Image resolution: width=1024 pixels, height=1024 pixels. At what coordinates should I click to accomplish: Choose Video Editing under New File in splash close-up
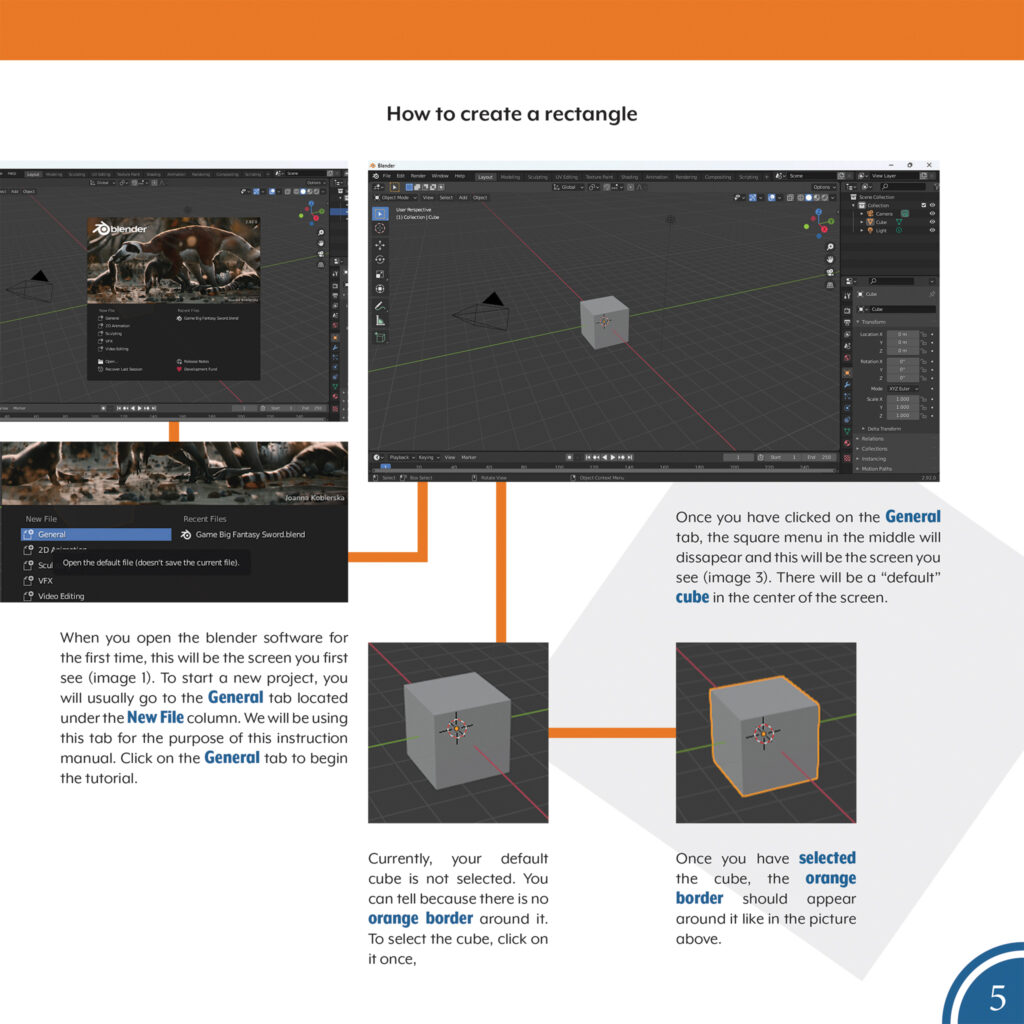point(54,596)
